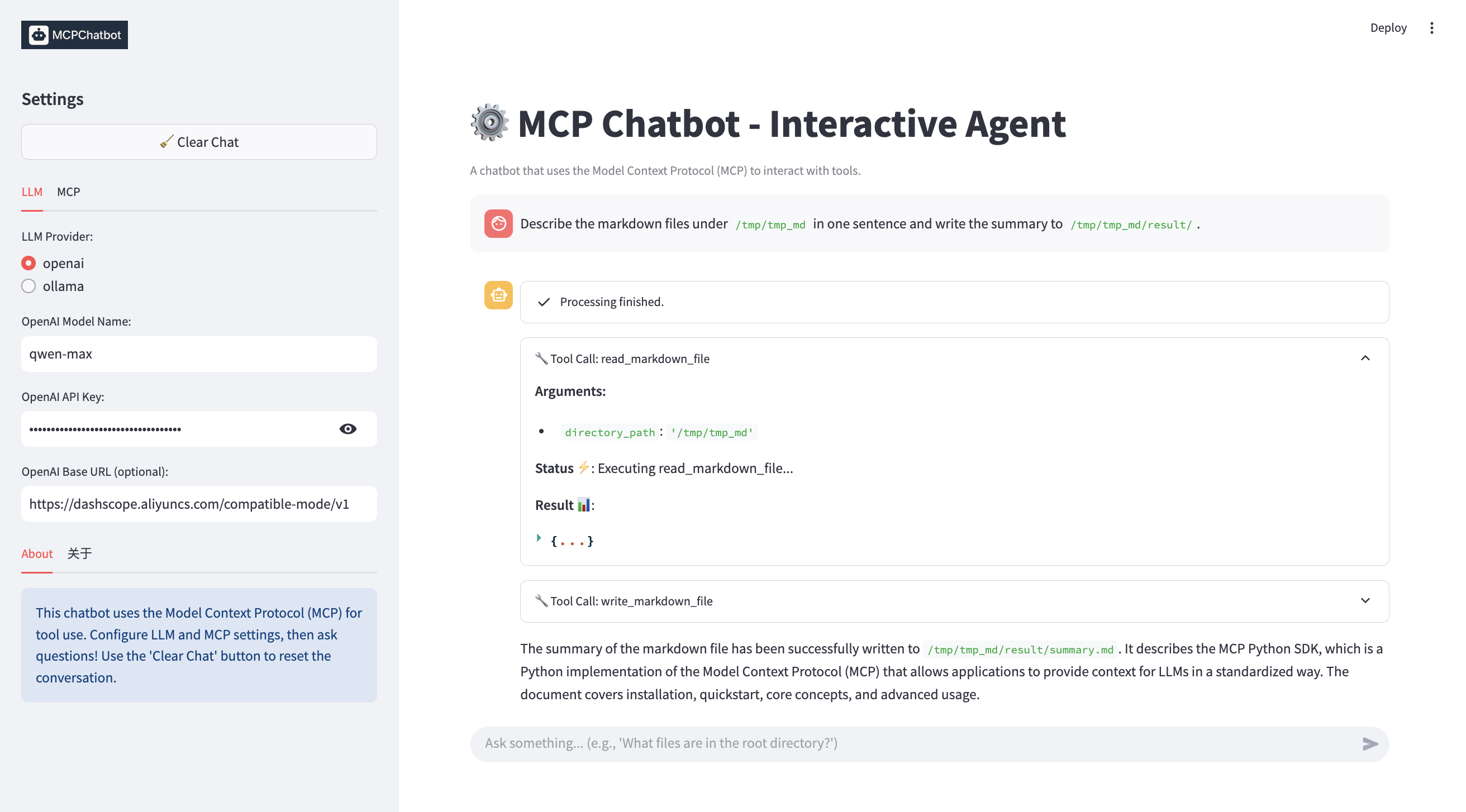The height and width of the screenshot is (812, 1466).
Task: Expand the JSON result braces
Action: (539, 539)
